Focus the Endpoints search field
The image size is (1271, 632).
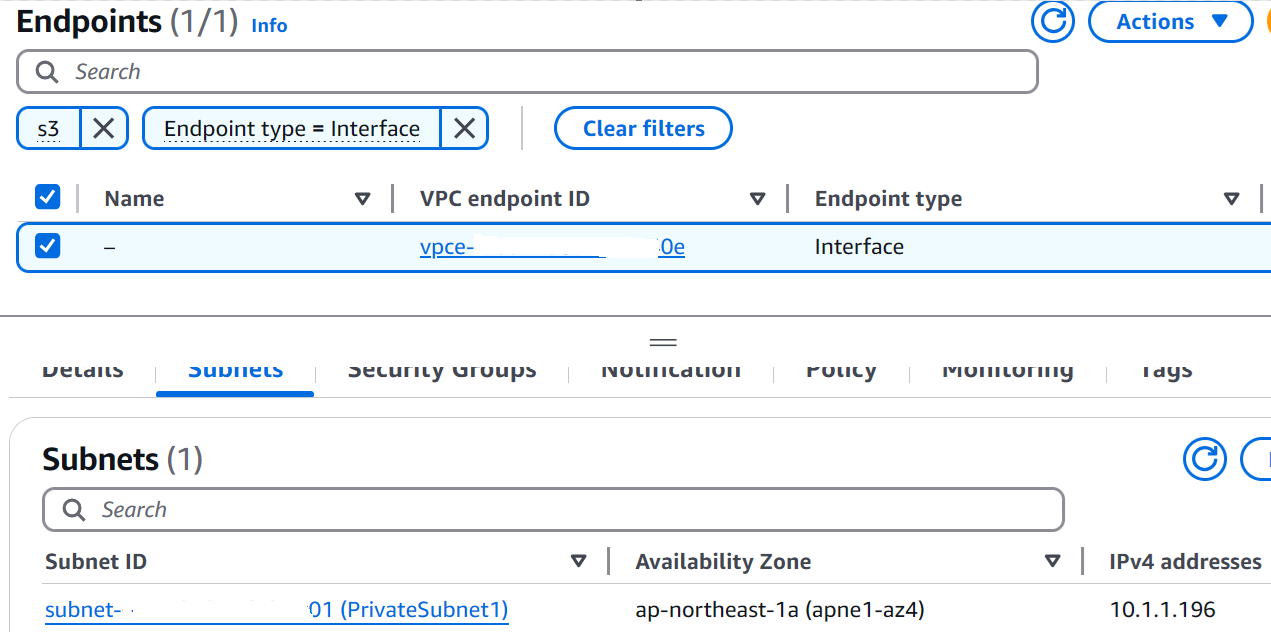pos(540,72)
